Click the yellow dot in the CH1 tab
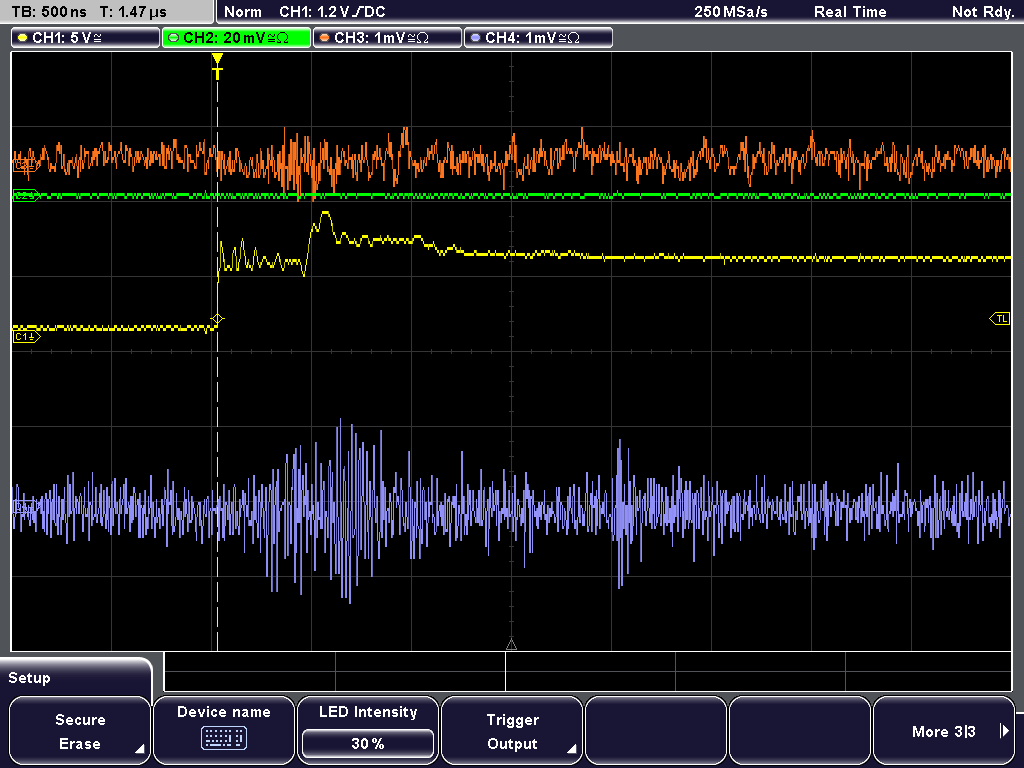1024x768 pixels. (23, 38)
